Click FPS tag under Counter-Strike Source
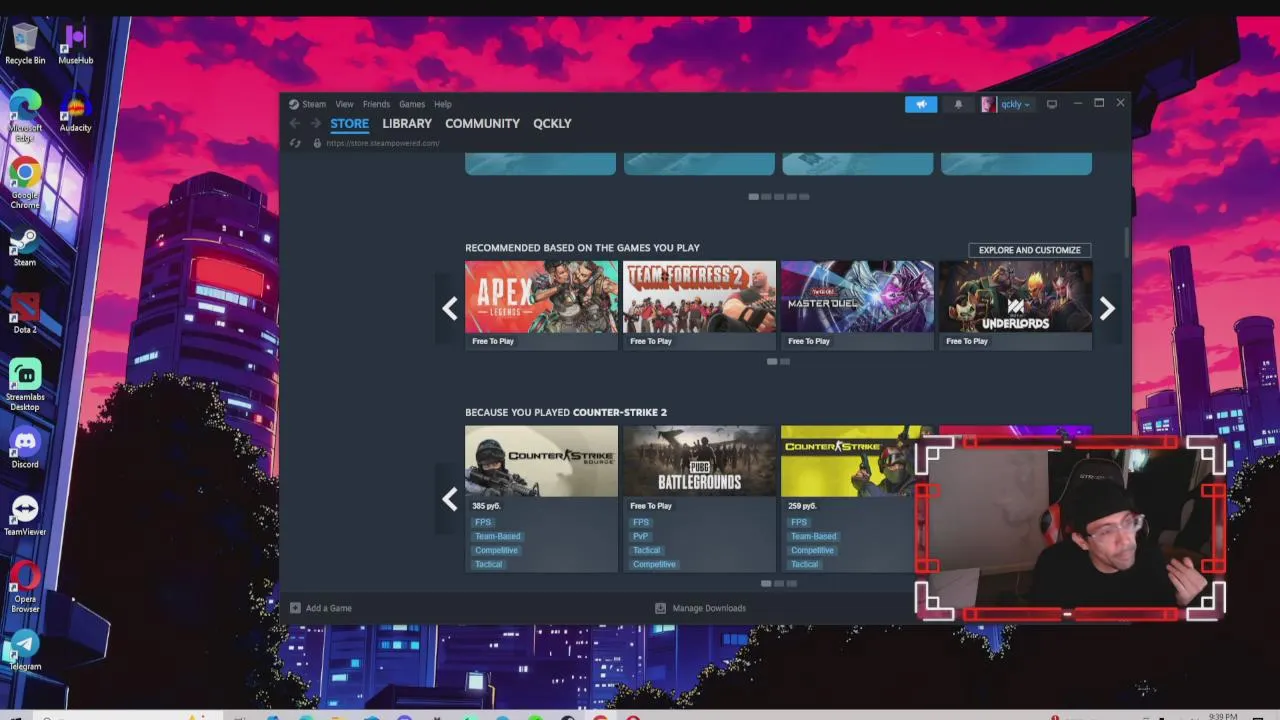Screen dimensions: 1280x720 (483, 522)
